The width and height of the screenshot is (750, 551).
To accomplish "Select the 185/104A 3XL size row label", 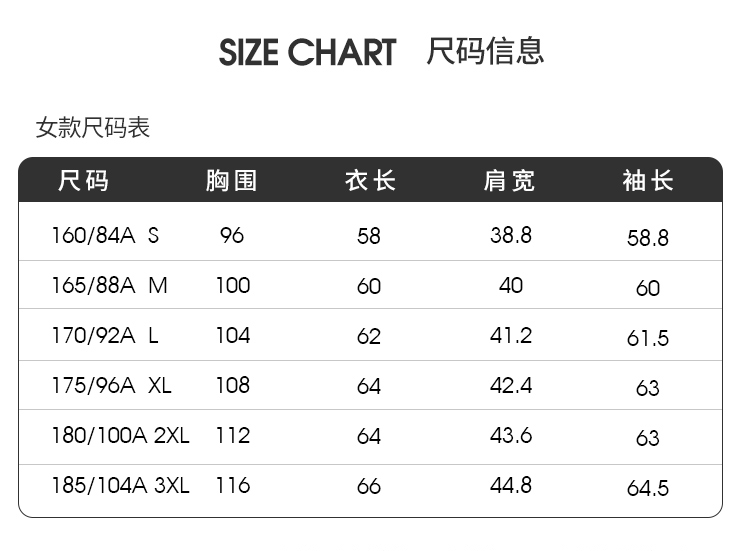I will [x=120, y=486].
